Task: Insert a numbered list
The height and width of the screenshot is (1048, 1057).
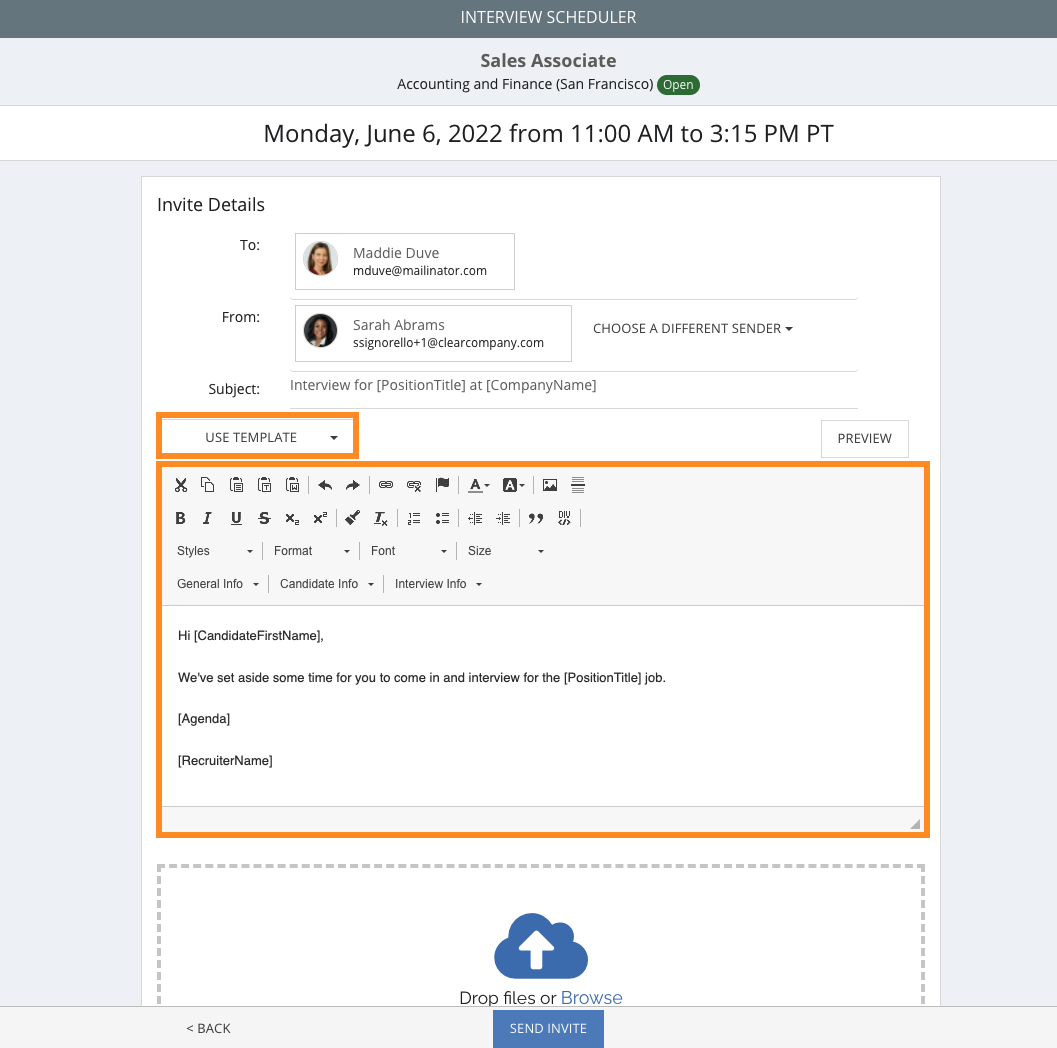Action: (x=414, y=518)
